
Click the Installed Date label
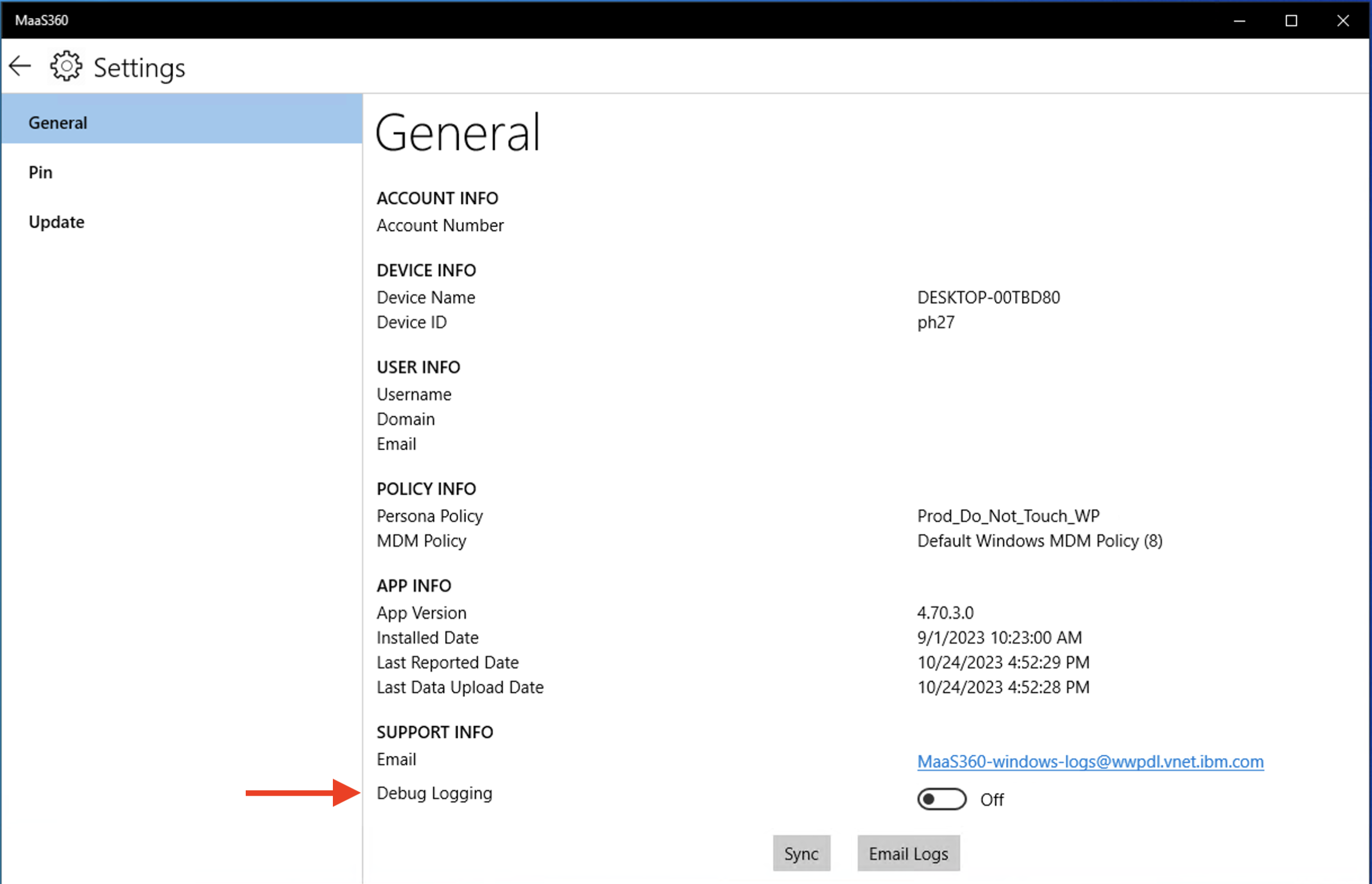click(x=427, y=637)
